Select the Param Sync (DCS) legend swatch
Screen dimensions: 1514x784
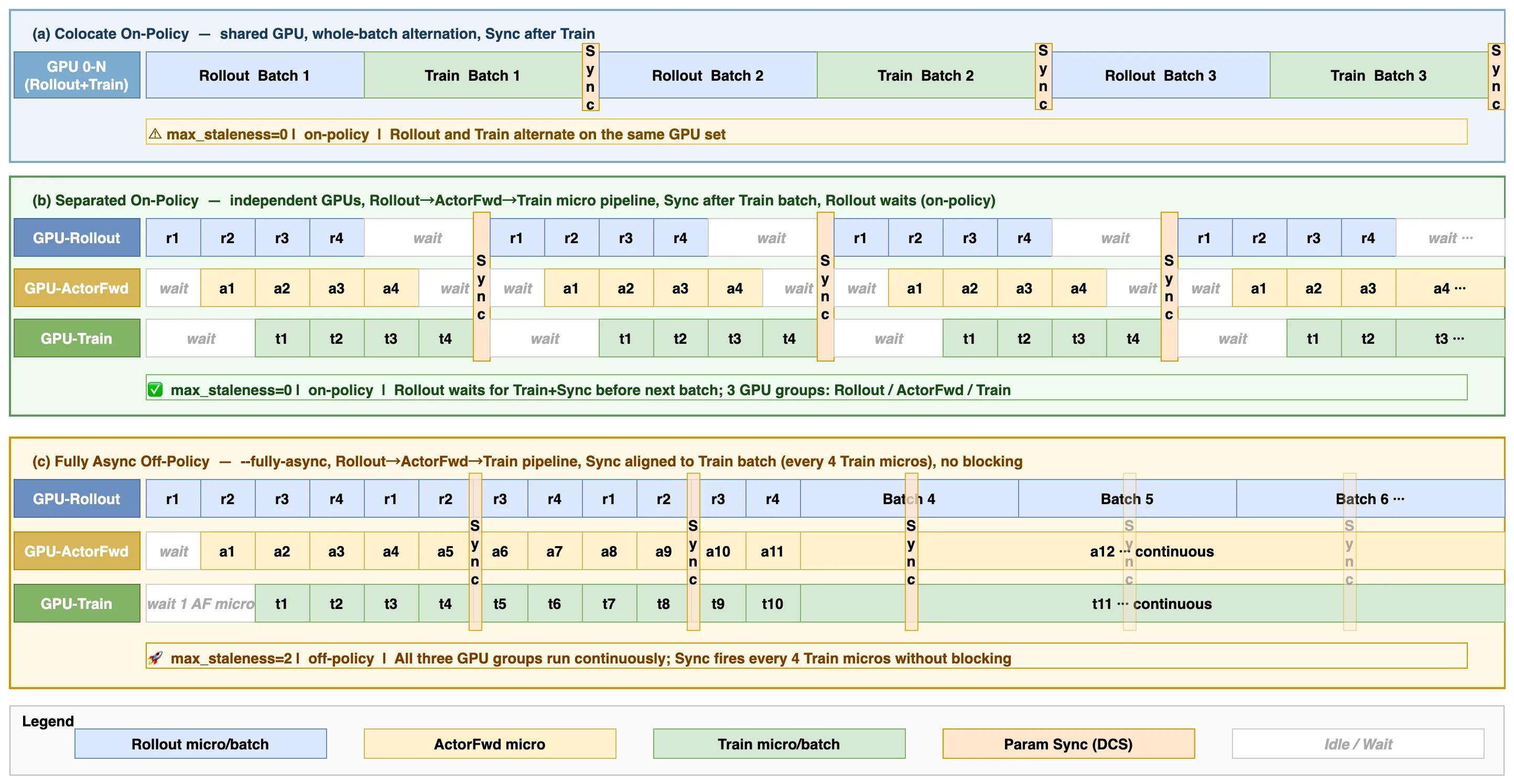[1068, 744]
